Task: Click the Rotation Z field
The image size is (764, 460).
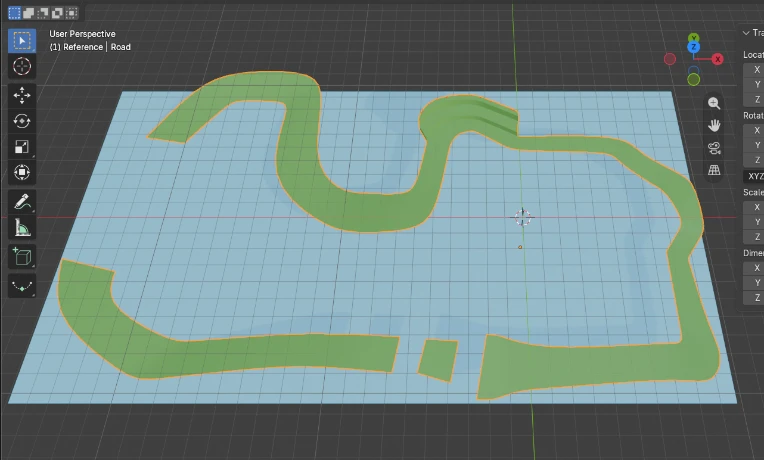Action: click(753, 159)
